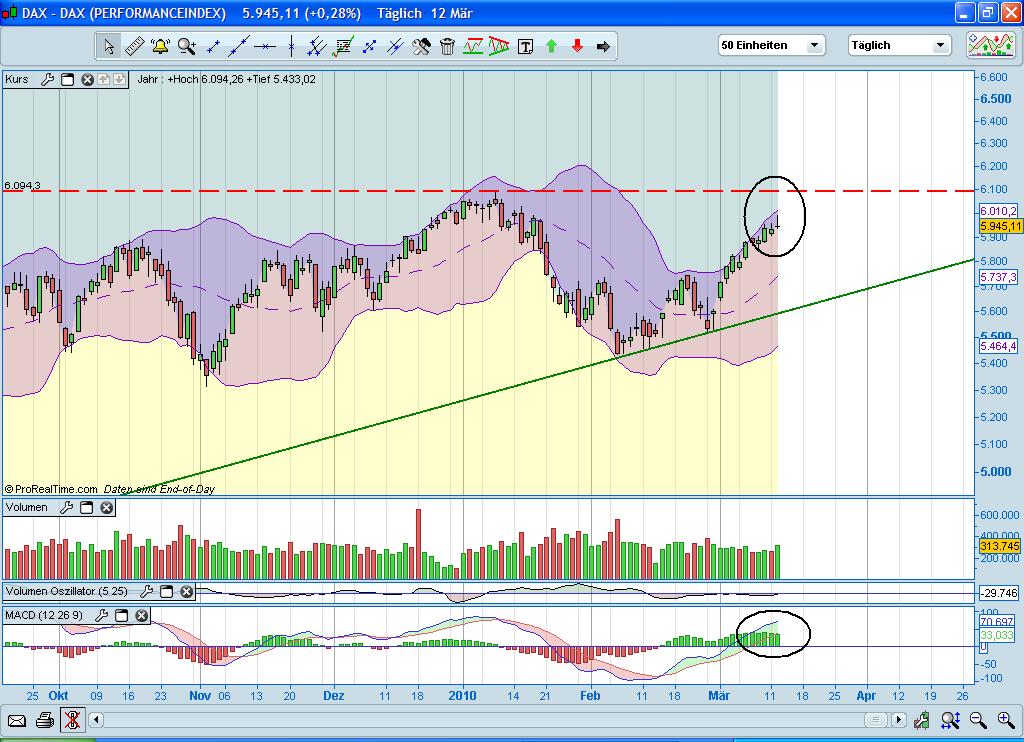Click the Volumen Oszillator (5 25) label
The image size is (1024, 742).
67,591
